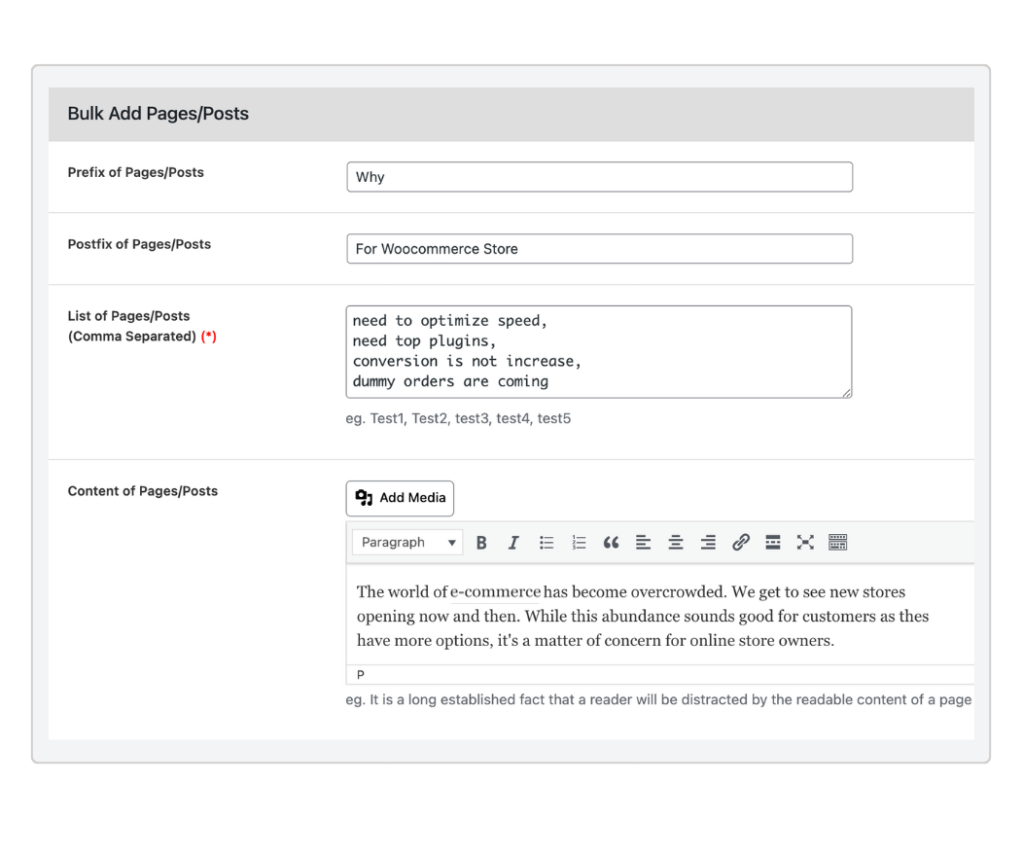Click 'eg. Test1, Test2, test3' hint text

(x=458, y=419)
